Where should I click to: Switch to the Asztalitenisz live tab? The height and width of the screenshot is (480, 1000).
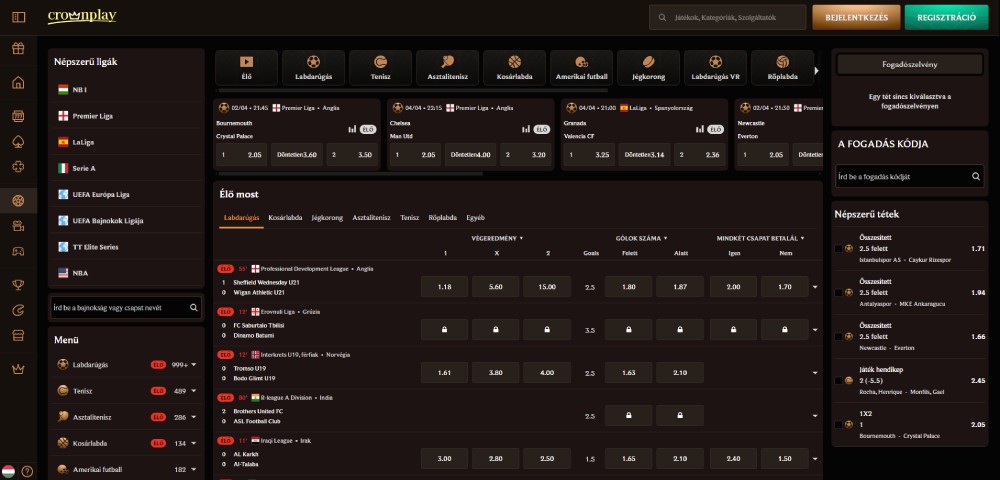[x=371, y=216]
